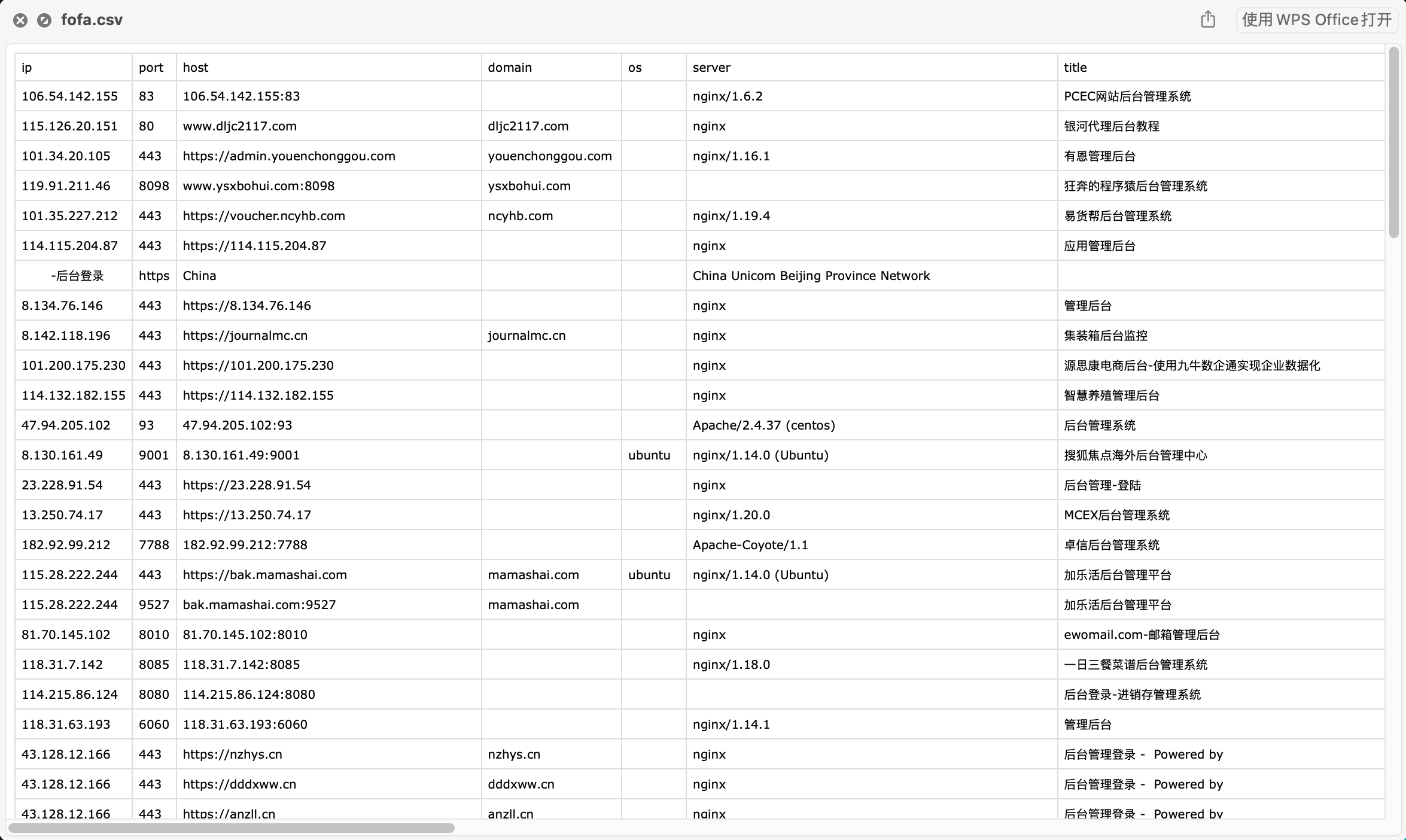Screen dimensions: 1406x840
Task: Select domain cell 'journalmc.cn'
Action: tap(527, 336)
